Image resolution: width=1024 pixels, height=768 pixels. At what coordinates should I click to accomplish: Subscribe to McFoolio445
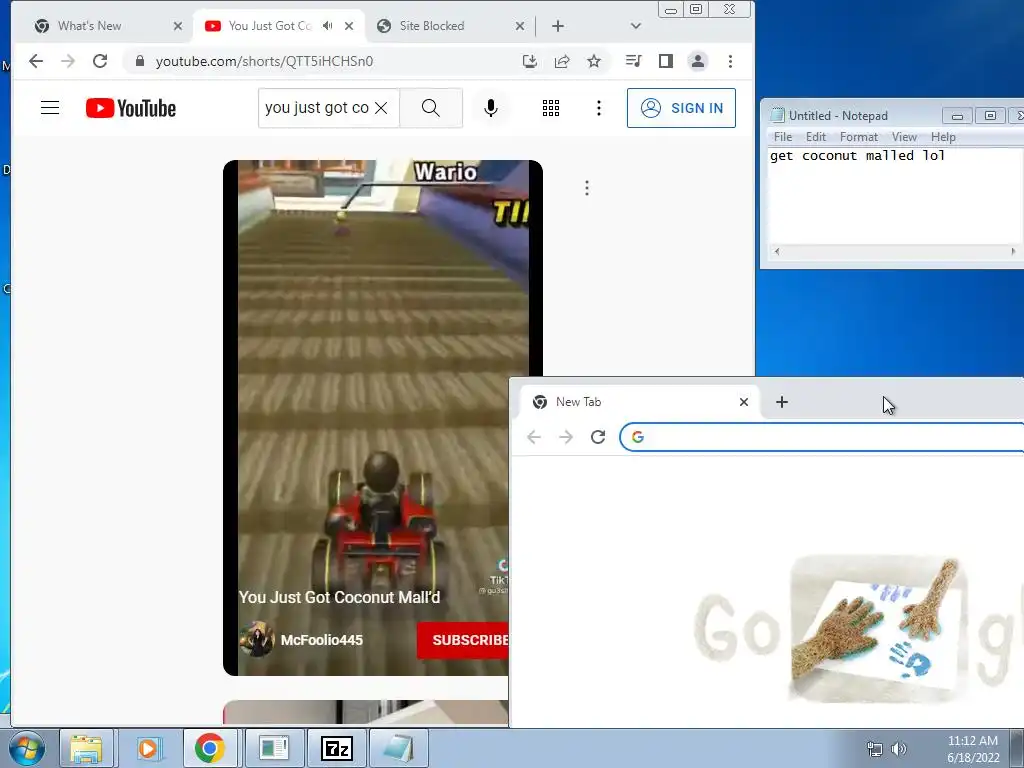coord(463,640)
